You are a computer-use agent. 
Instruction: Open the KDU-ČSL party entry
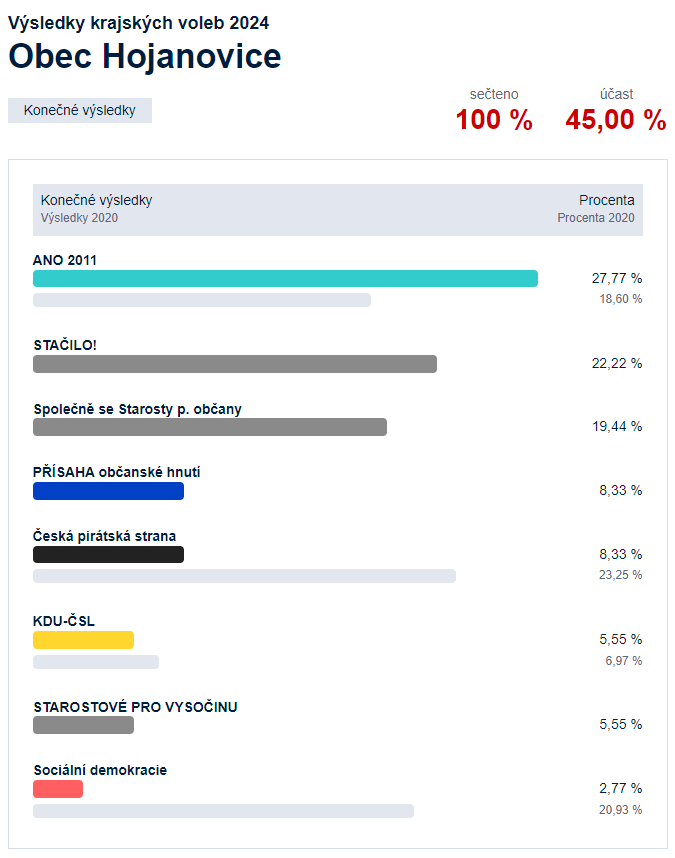[64, 622]
